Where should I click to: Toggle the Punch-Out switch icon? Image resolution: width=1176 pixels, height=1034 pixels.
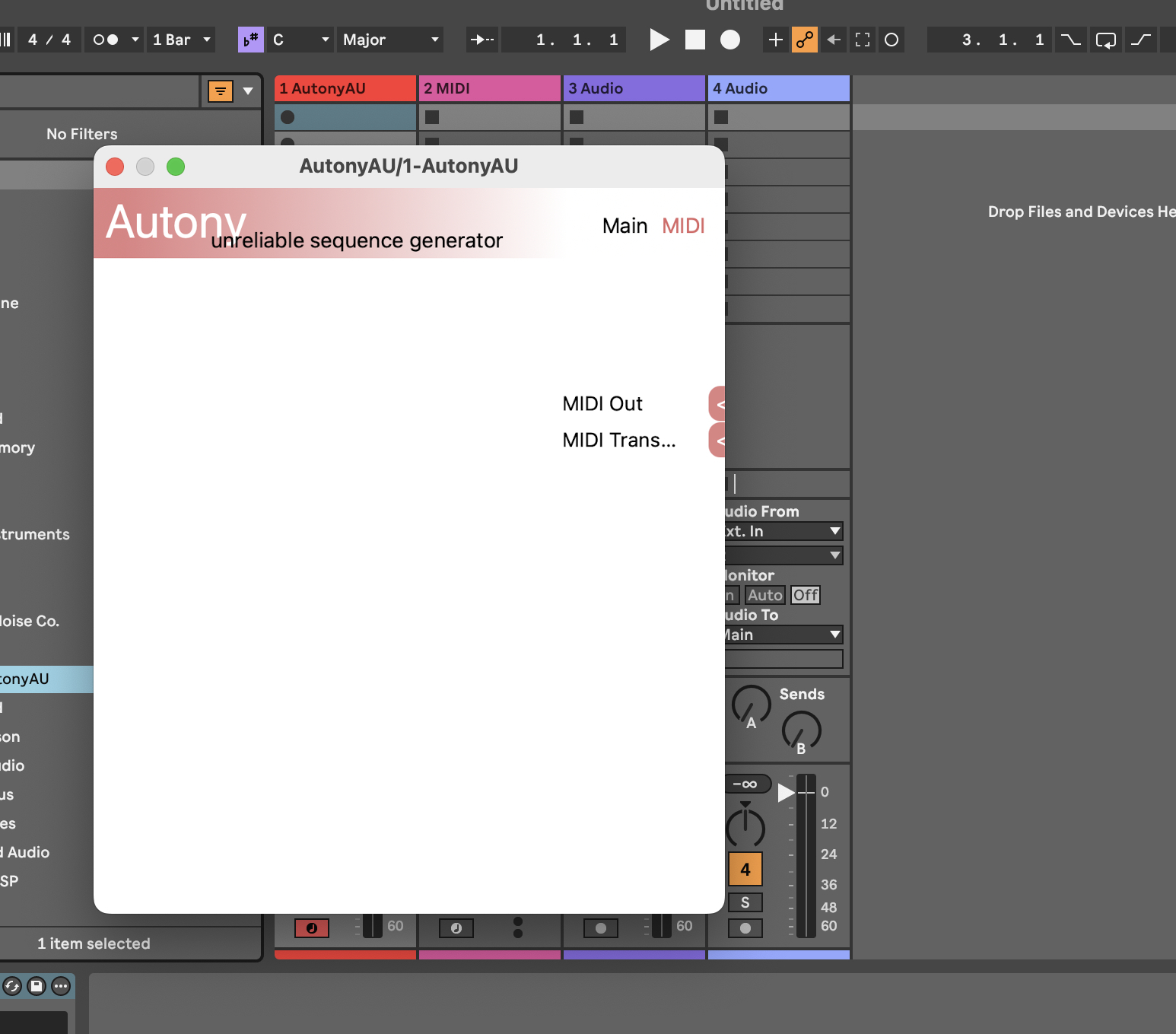[x=1141, y=40]
